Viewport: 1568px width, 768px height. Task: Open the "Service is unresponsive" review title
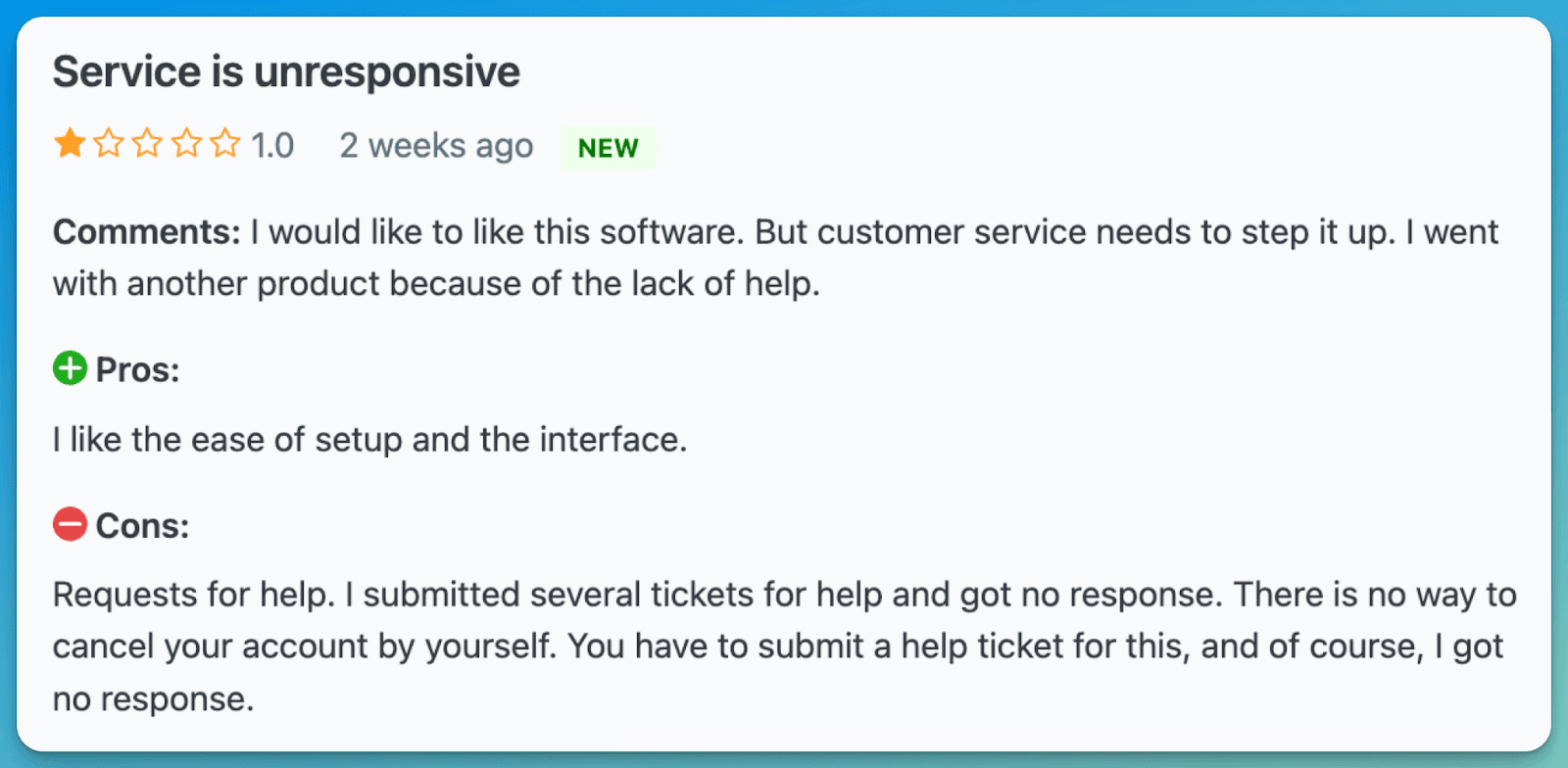286,72
